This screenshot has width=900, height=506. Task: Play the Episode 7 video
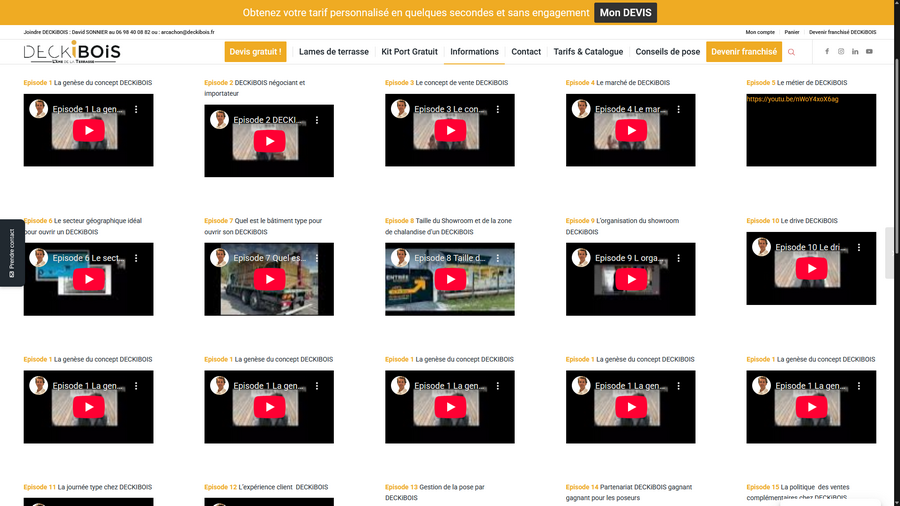coord(269,279)
